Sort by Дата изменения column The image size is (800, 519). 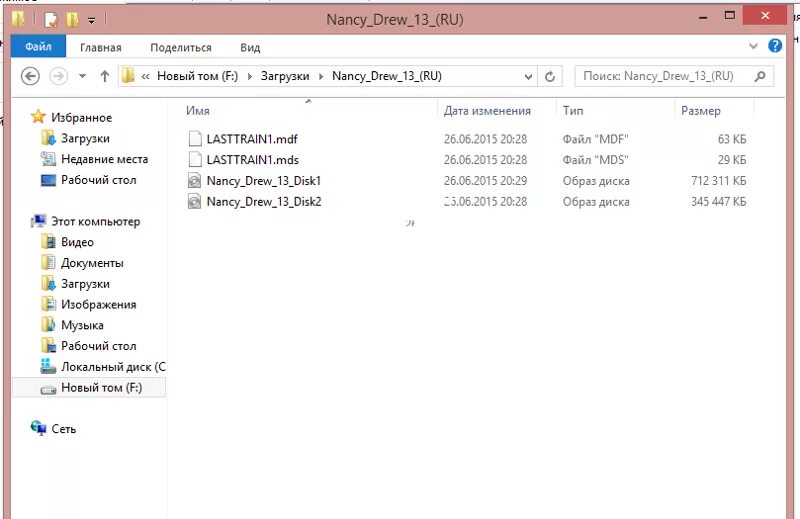pos(487,111)
